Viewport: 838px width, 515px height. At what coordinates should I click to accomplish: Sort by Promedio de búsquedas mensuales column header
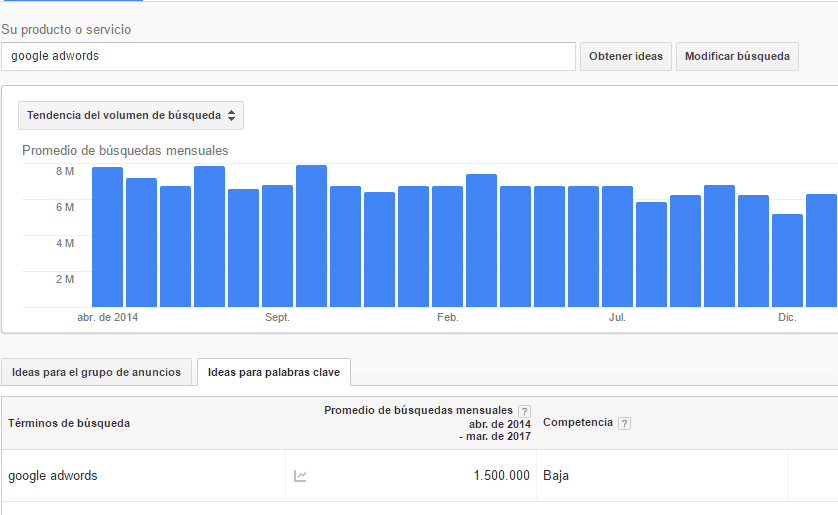[418, 410]
